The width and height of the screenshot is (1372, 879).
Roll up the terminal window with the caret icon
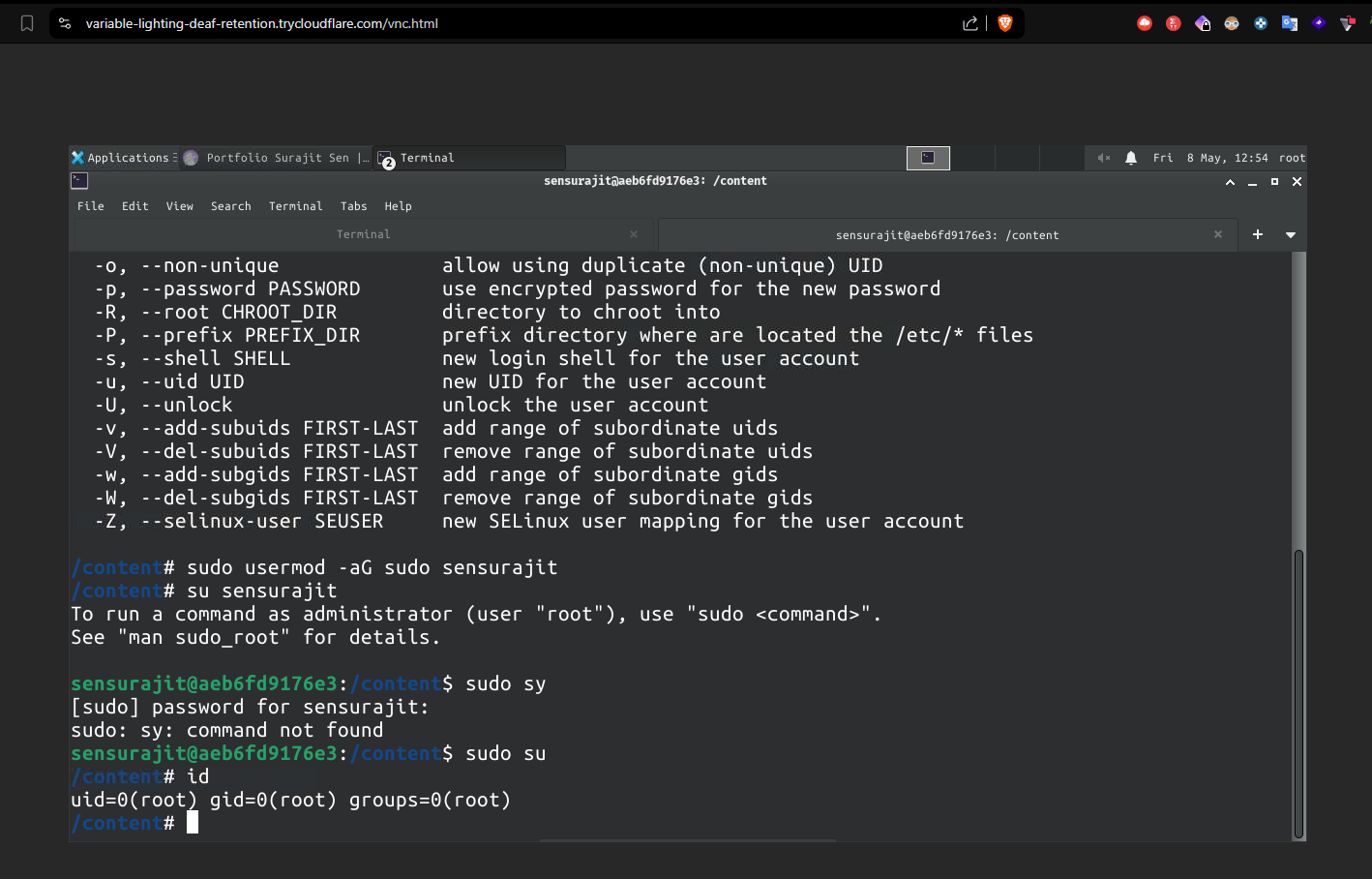pos(1230,182)
